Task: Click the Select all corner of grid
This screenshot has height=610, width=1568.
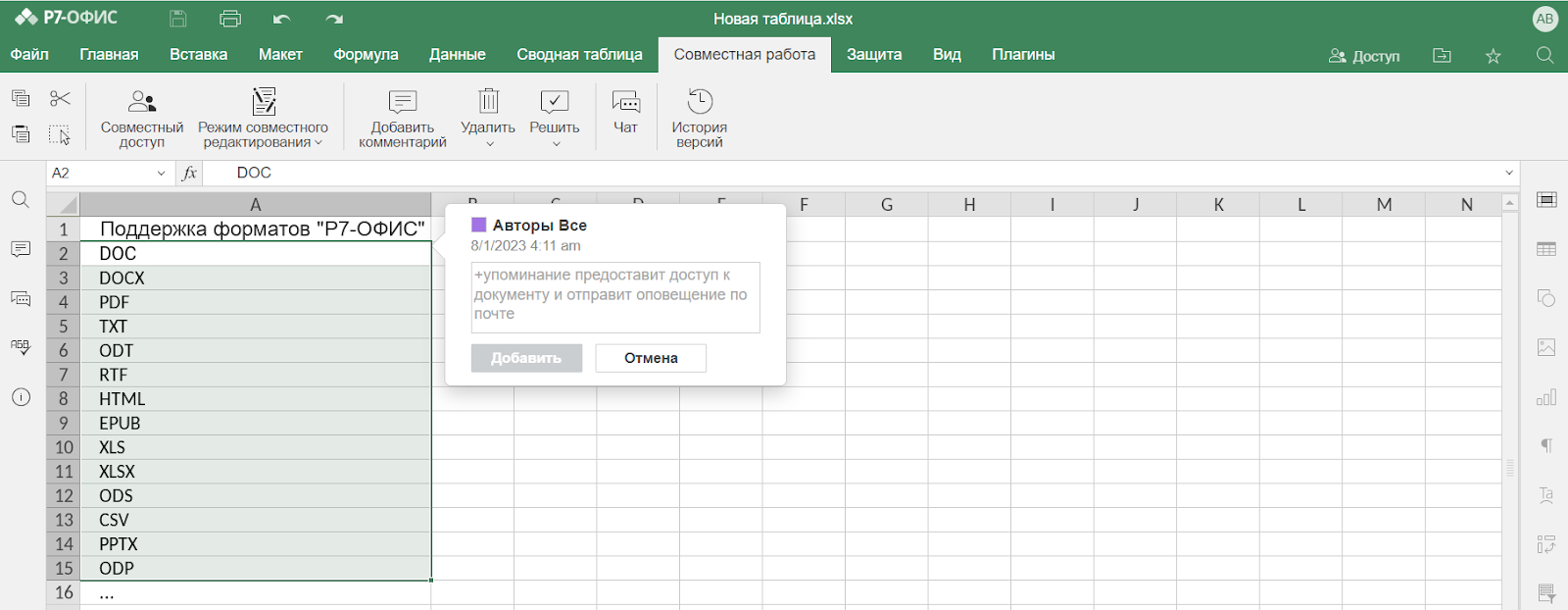Action: tap(63, 204)
